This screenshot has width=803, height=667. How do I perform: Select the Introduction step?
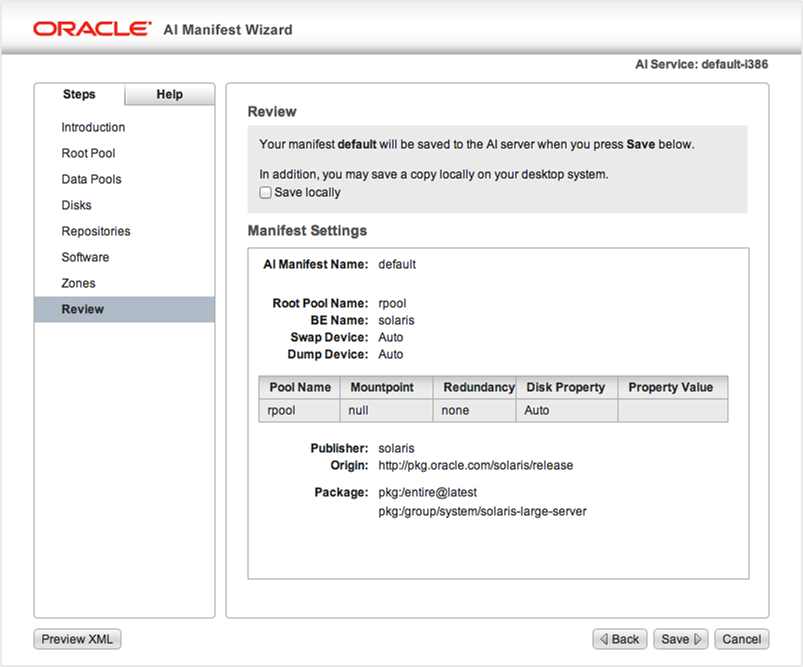pos(93,127)
